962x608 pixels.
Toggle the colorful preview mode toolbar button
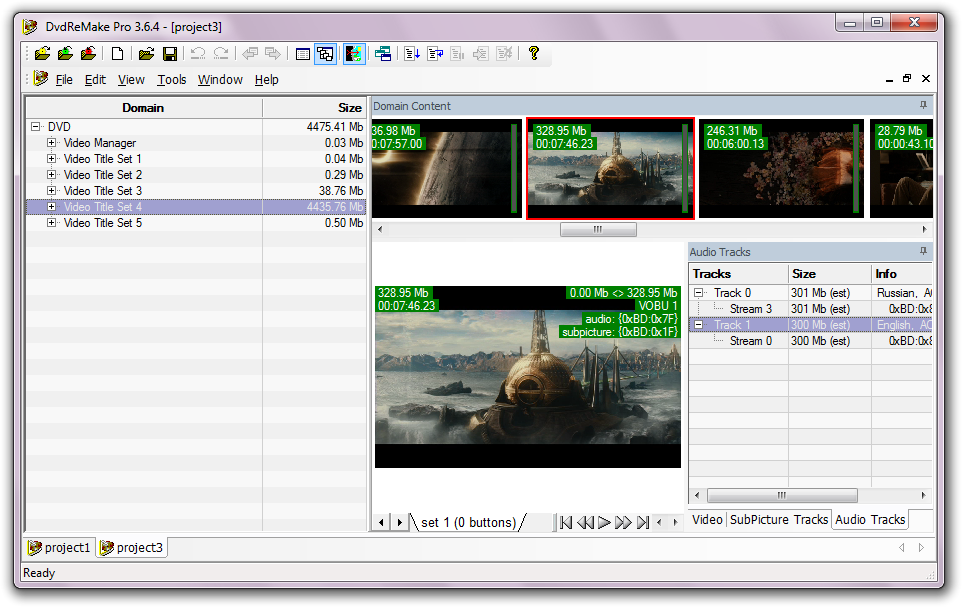[354, 54]
